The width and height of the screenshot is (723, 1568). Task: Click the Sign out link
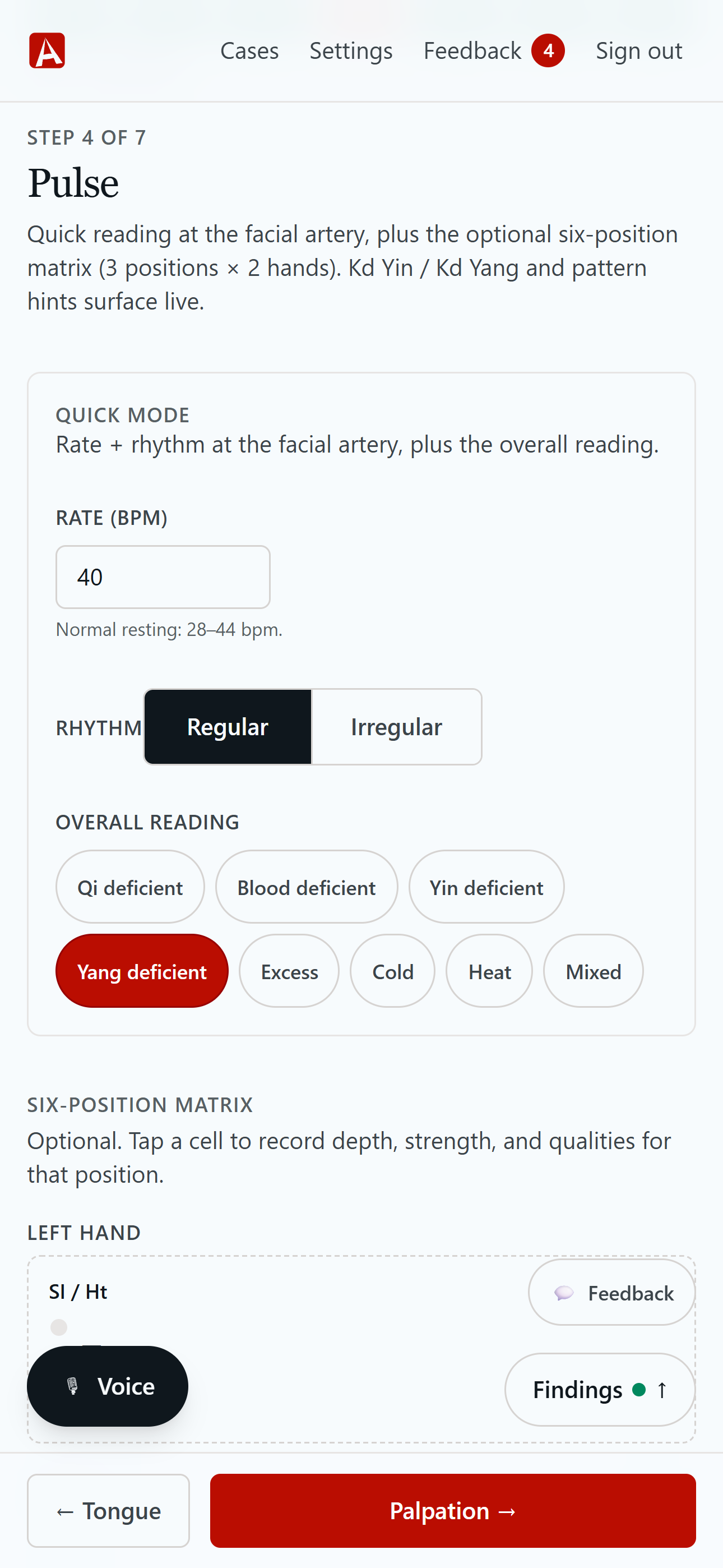[x=638, y=50]
